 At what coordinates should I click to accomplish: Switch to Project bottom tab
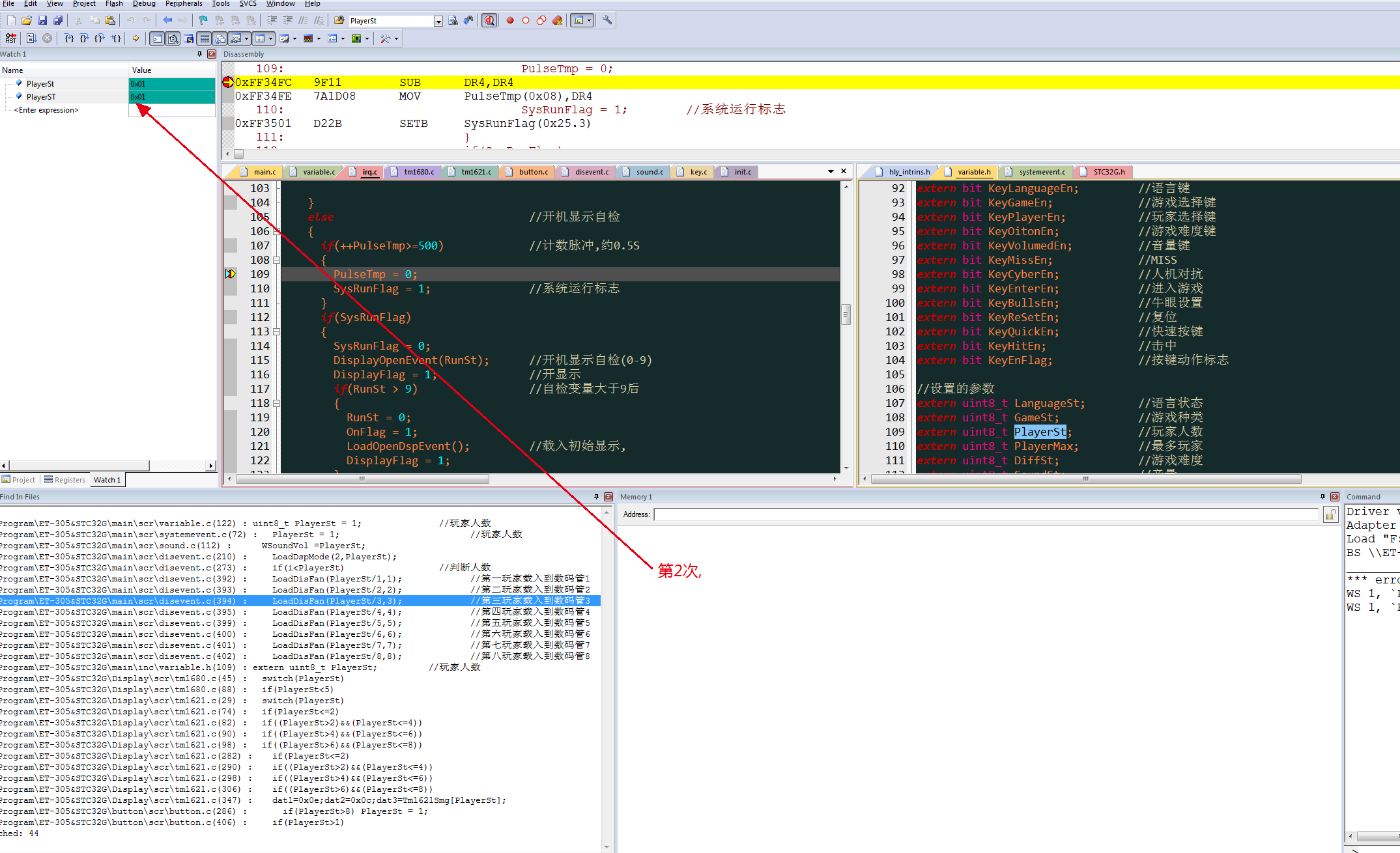click(19, 480)
